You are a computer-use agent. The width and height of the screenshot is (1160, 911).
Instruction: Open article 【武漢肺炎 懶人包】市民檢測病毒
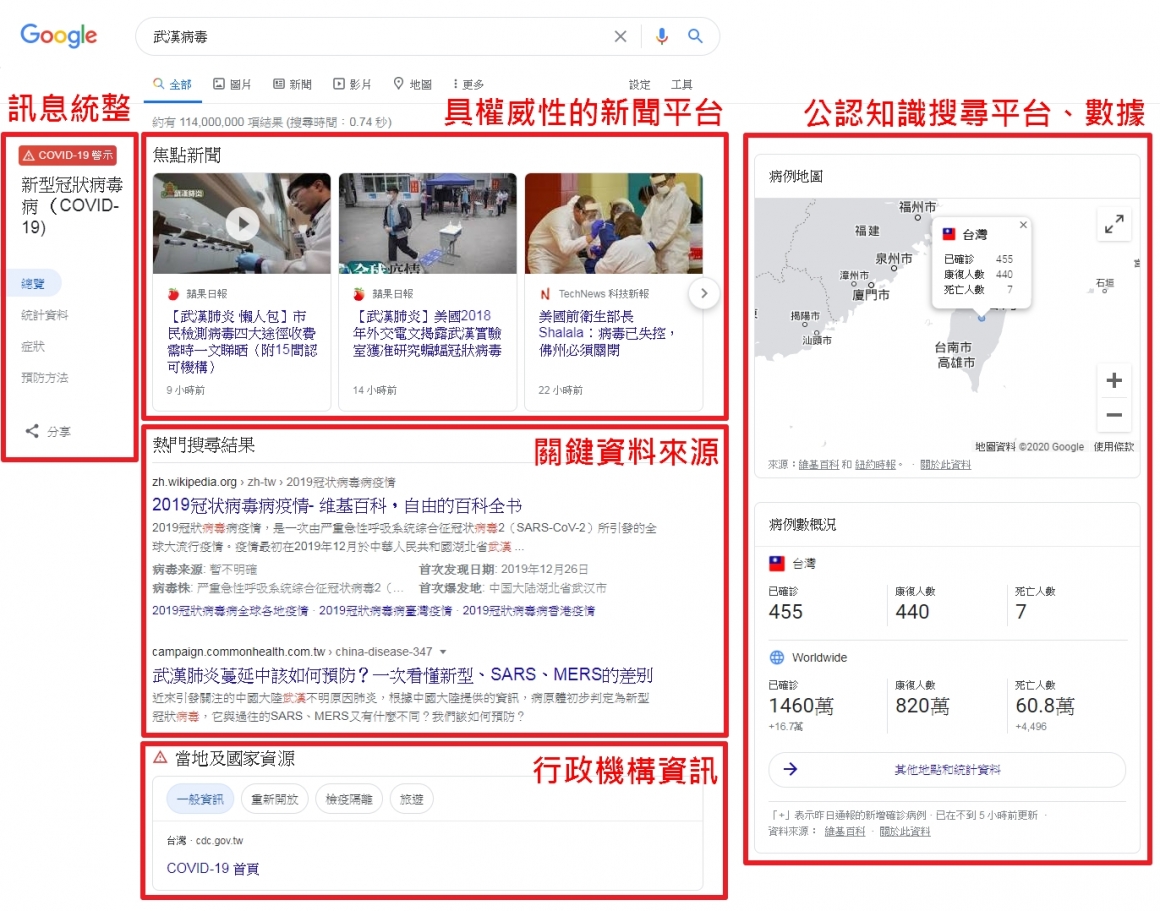[243, 341]
